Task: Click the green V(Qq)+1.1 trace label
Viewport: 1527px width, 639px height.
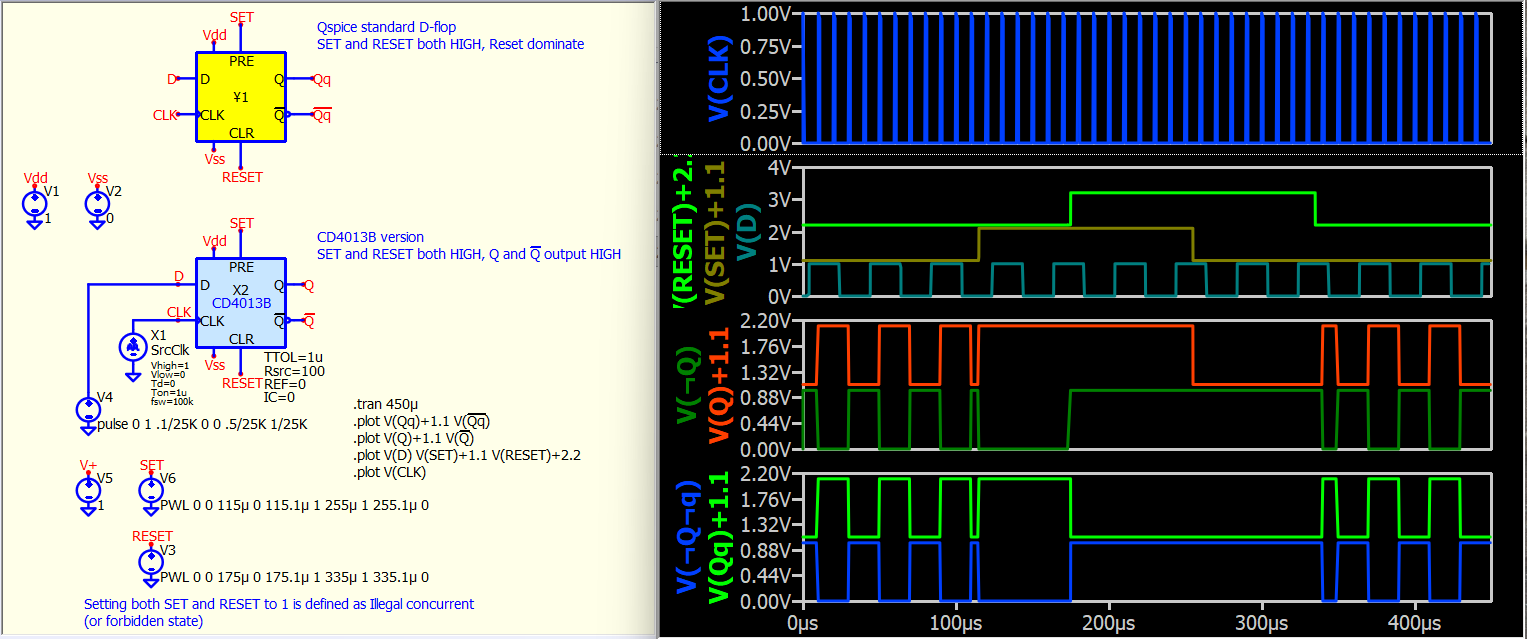Action: [716, 539]
